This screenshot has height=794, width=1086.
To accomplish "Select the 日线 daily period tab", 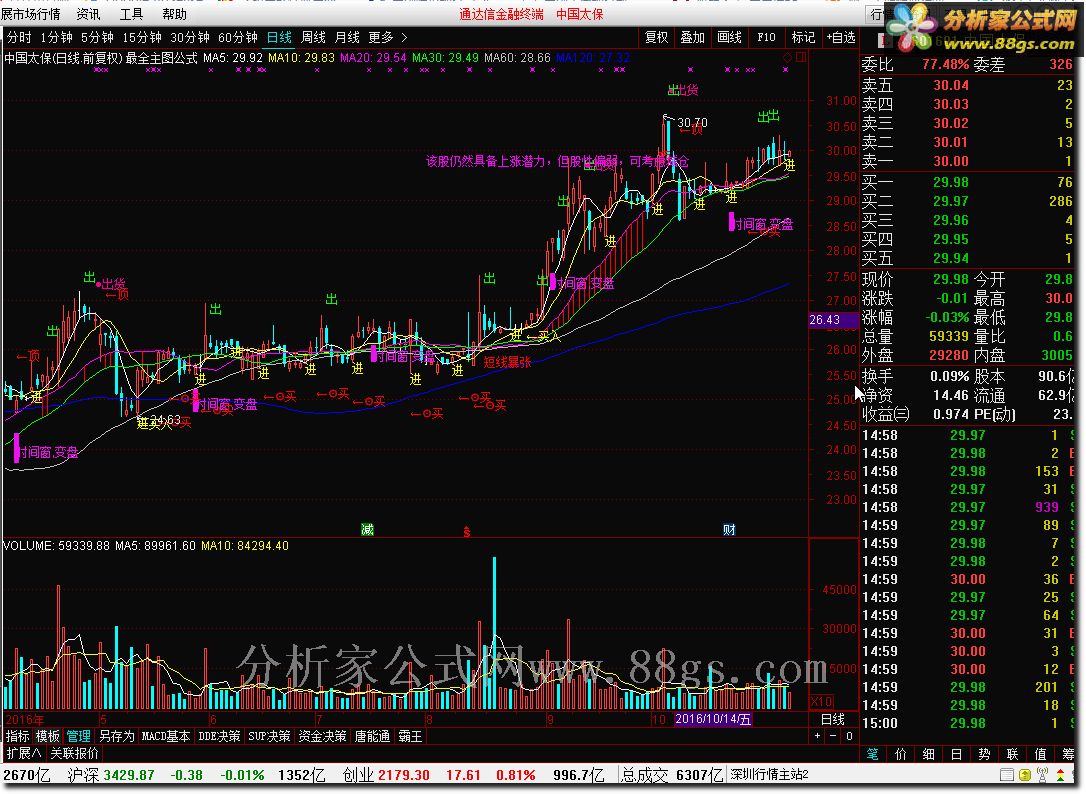I will 279,37.
